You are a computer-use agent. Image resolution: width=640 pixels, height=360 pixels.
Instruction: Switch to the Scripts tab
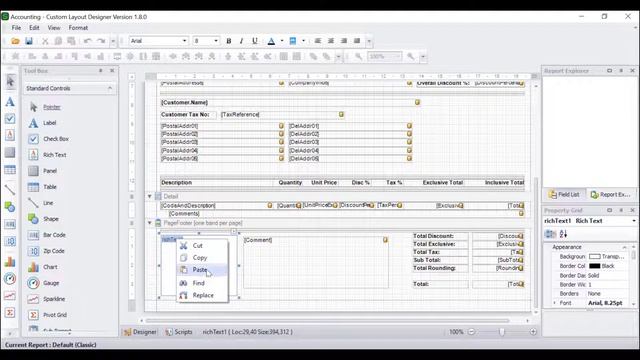[x=179, y=332]
